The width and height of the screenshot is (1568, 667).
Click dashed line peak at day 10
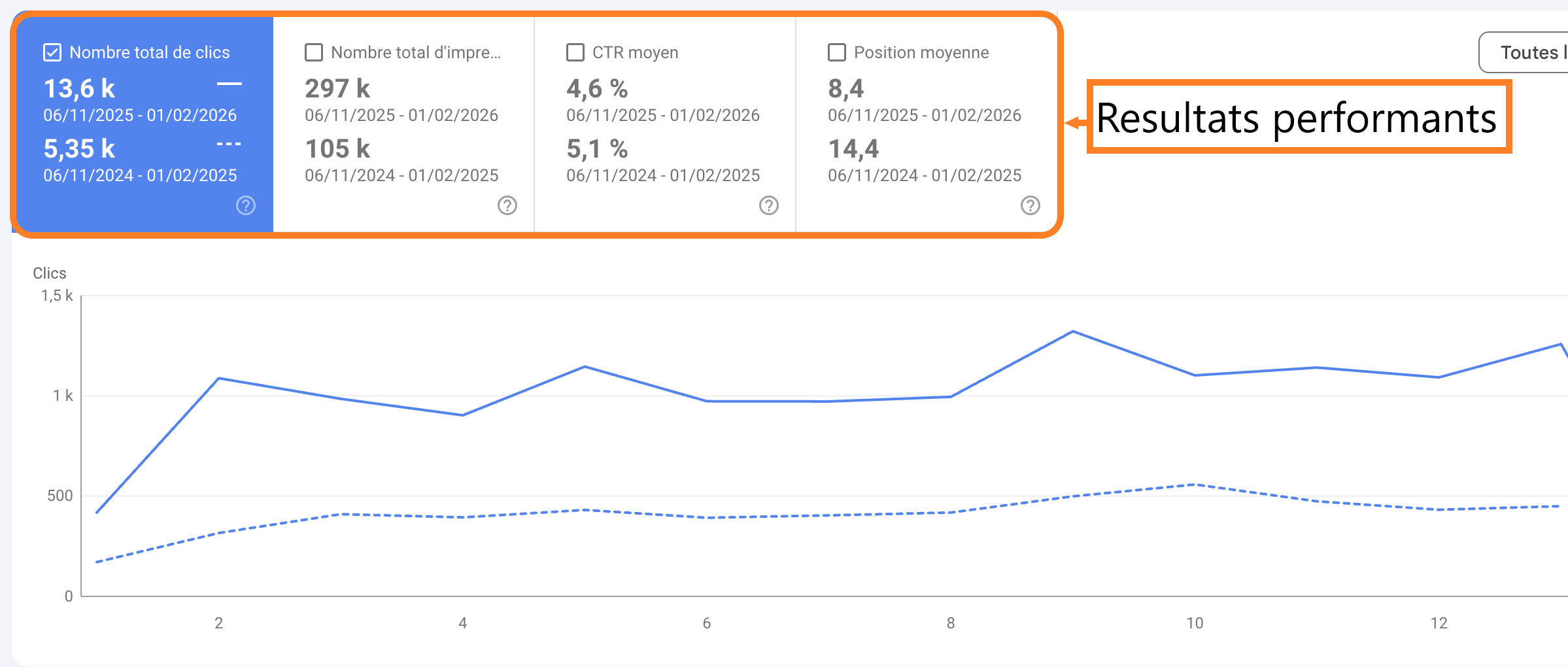[1195, 485]
